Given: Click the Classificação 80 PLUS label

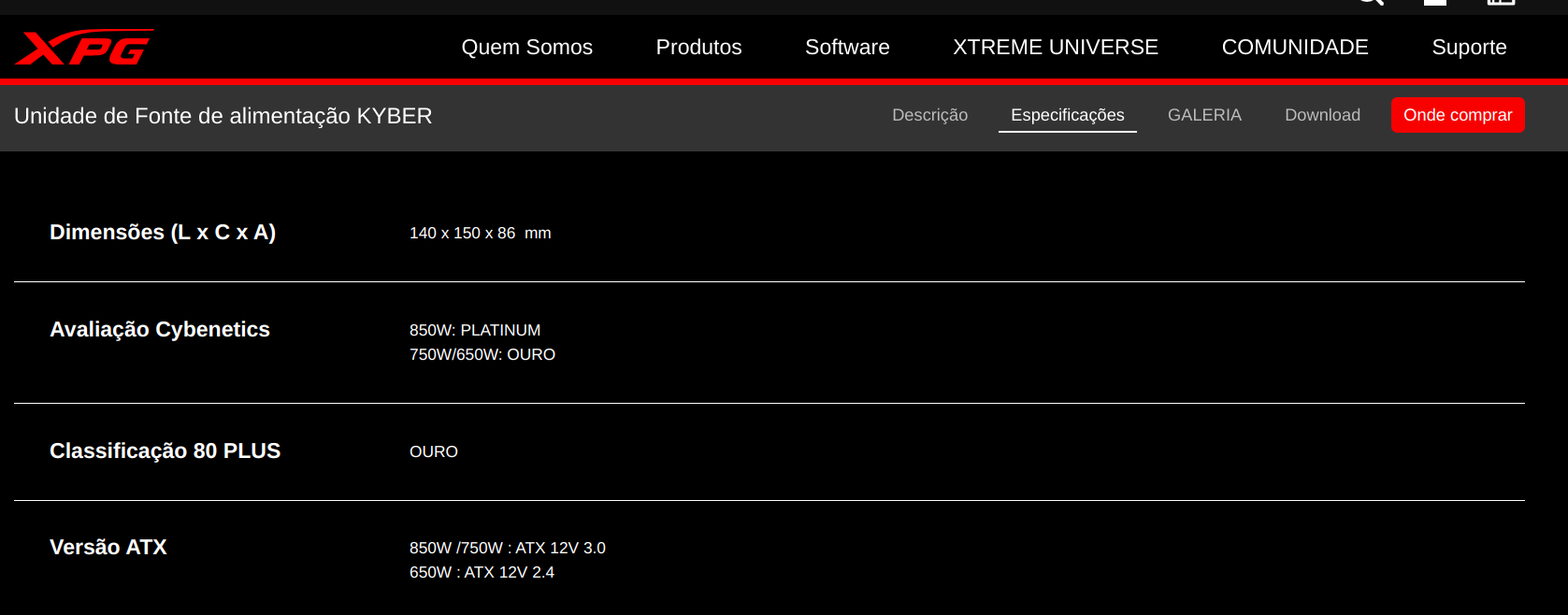Looking at the screenshot, I should [x=165, y=451].
